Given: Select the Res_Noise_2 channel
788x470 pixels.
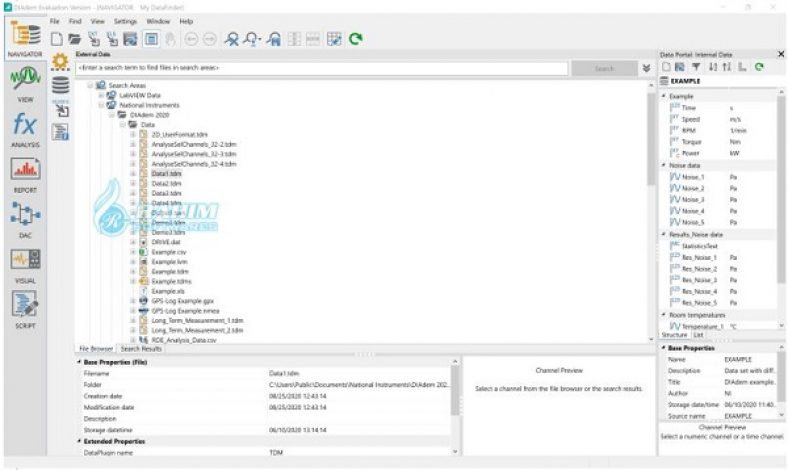Looking at the screenshot, I should pyautogui.click(x=699, y=269).
